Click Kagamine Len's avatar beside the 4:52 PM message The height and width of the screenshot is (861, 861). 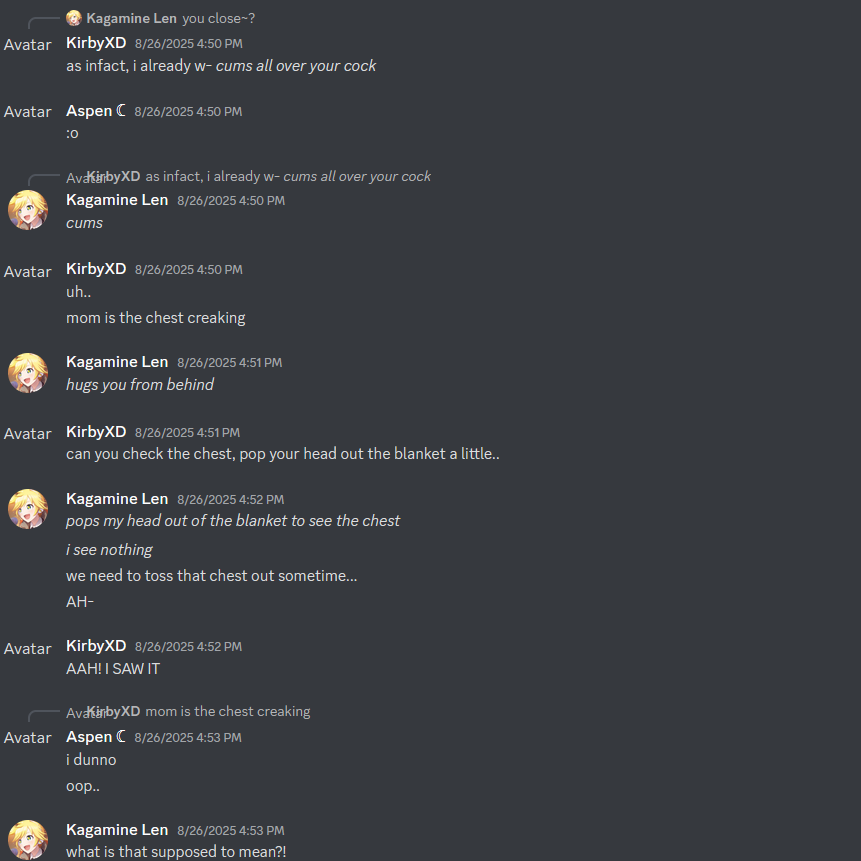pos(28,509)
